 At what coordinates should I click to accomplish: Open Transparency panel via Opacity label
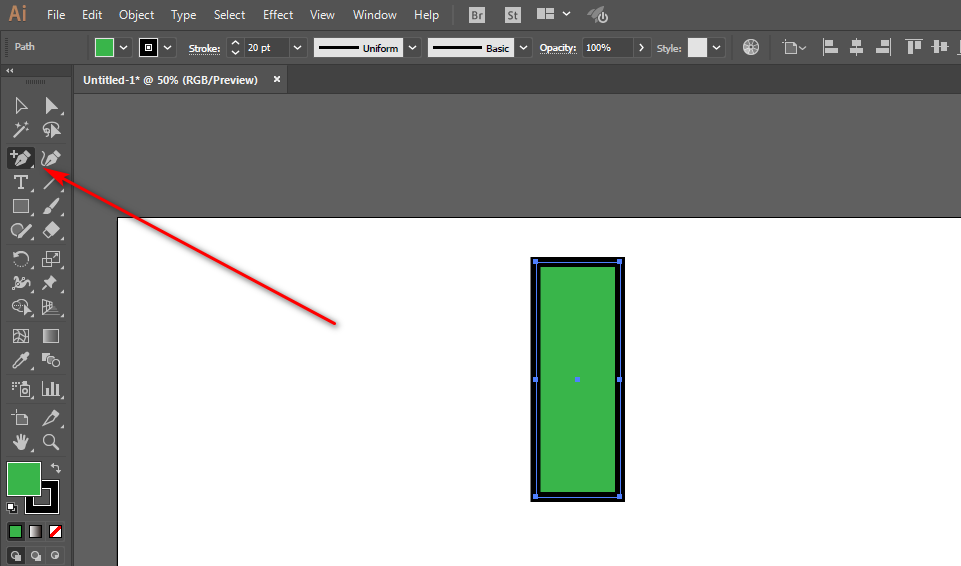(x=558, y=48)
